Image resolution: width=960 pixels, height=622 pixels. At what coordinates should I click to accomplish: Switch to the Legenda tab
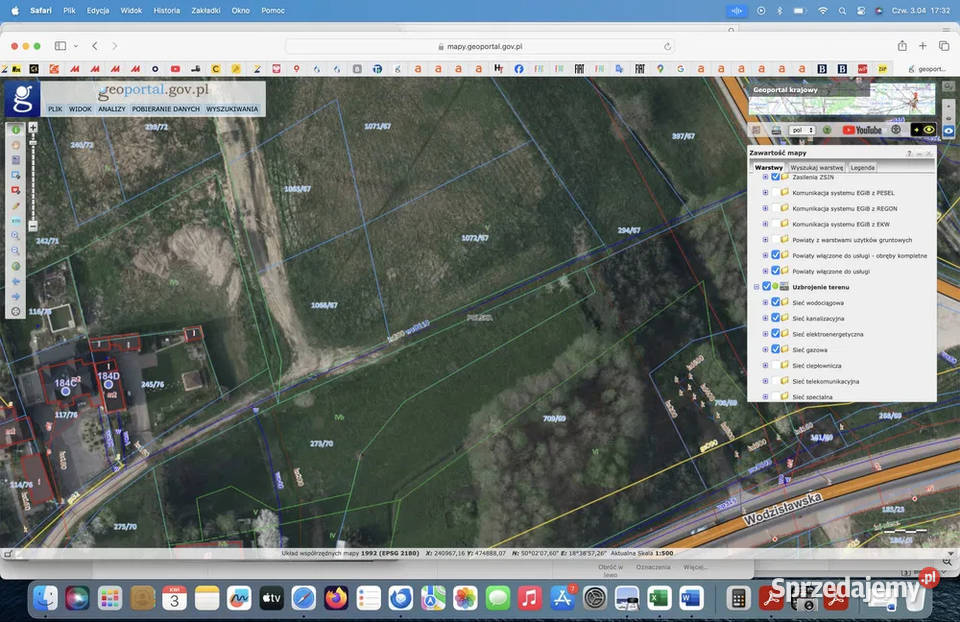click(x=862, y=168)
